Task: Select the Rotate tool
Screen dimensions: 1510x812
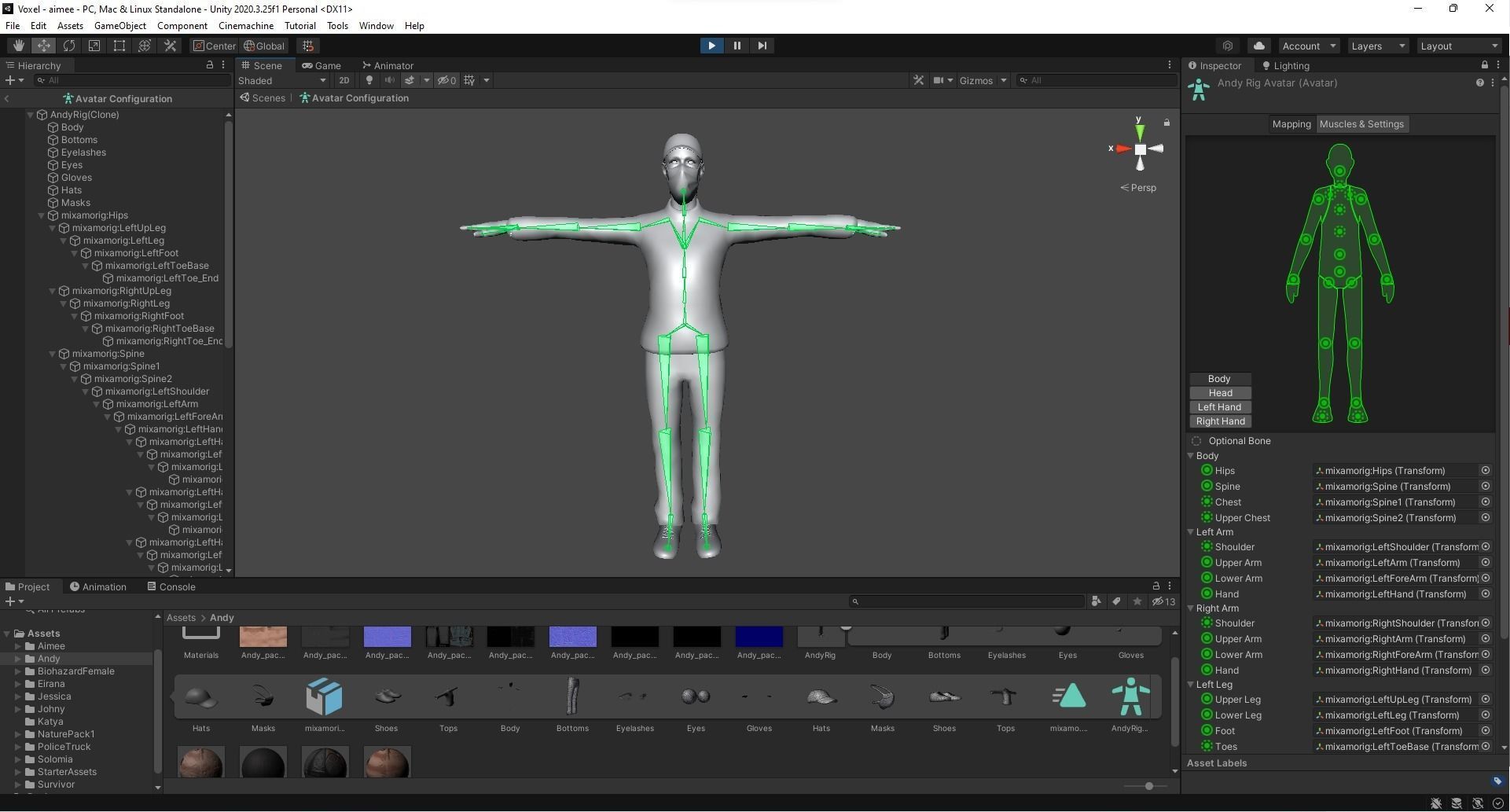Action: coord(69,46)
